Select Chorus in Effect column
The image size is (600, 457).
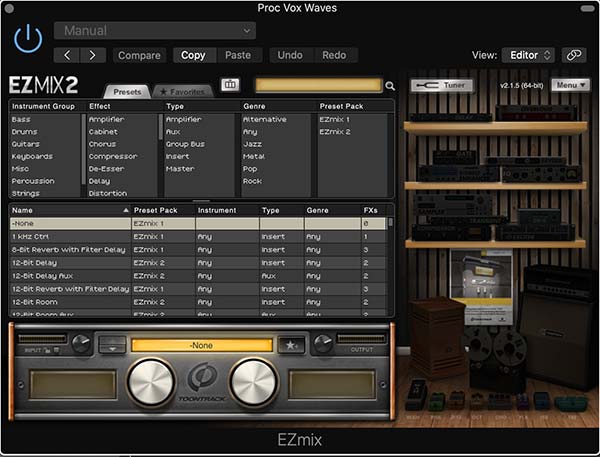coord(102,144)
